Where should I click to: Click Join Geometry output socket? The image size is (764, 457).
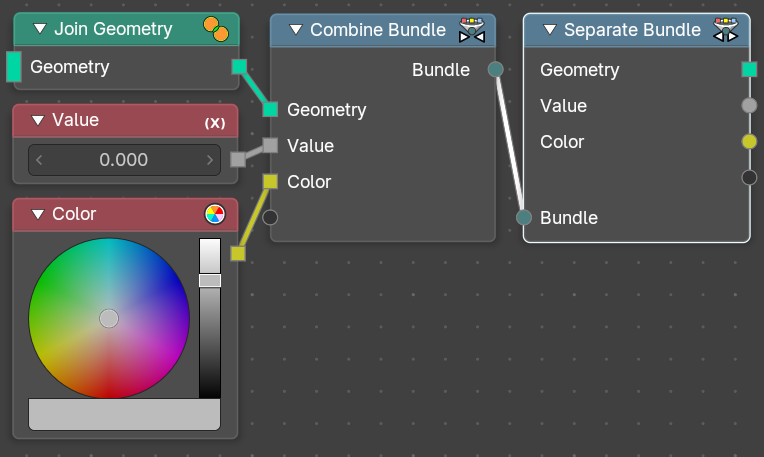coord(239,67)
